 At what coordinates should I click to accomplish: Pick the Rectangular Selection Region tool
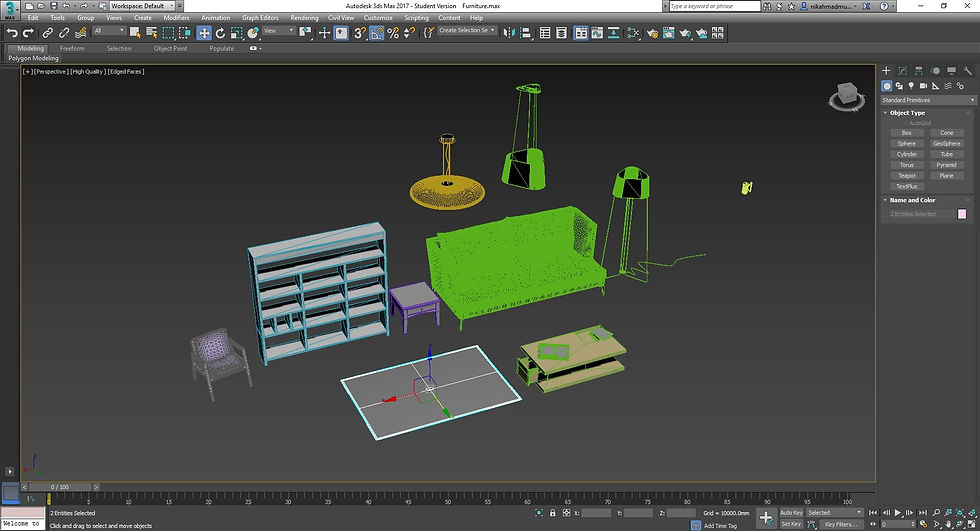(x=168, y=32)
